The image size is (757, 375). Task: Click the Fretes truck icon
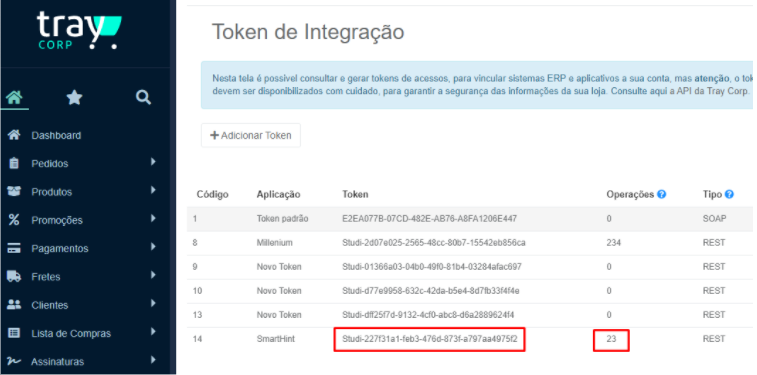(14, 277)
